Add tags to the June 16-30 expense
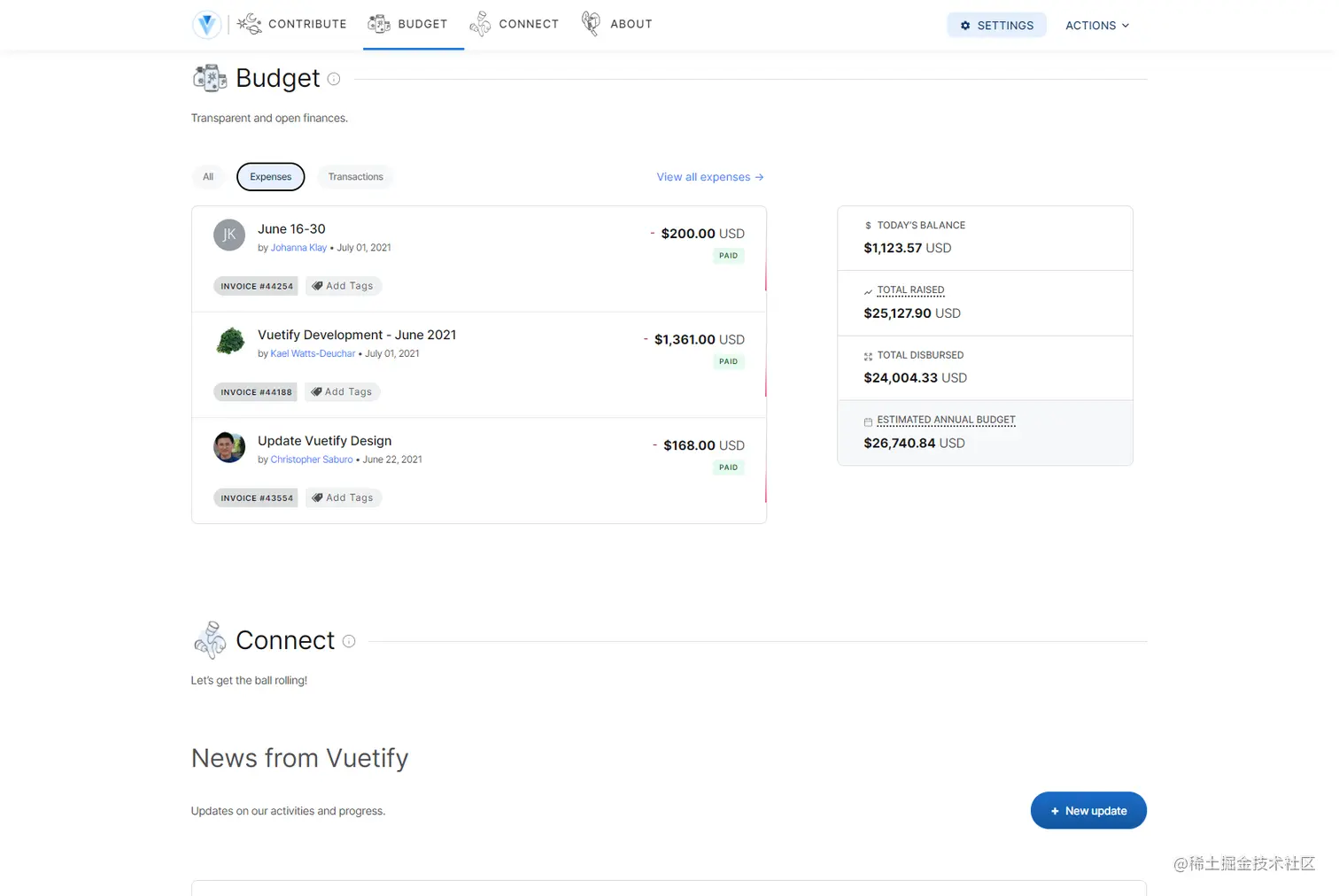Image resolution: width=1339 pixels, height=896 pixels. (x=344, y=286)
